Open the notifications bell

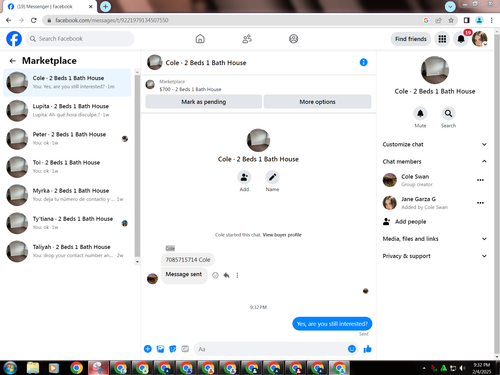461,39
